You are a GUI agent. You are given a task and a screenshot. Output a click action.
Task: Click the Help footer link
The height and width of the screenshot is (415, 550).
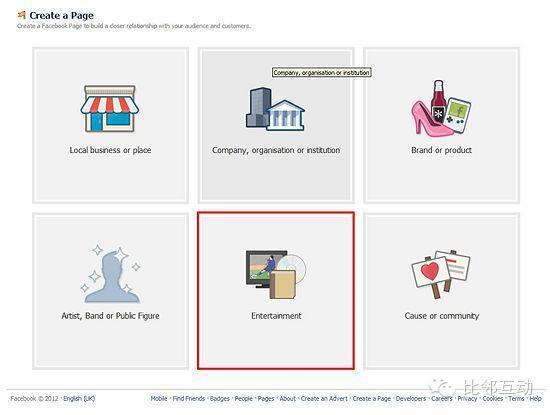point(535,399)
